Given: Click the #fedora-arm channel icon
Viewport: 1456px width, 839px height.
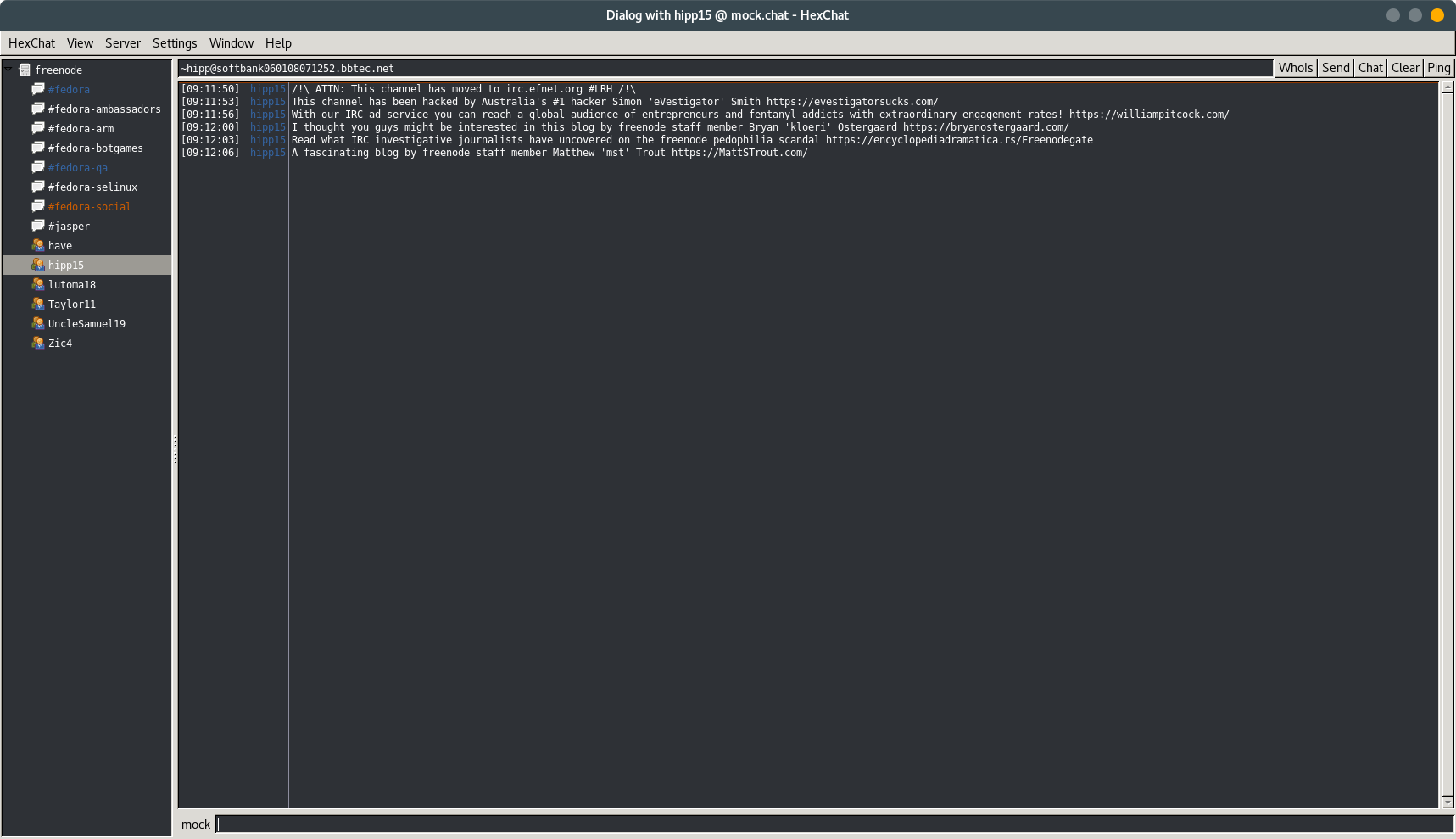Looking at the screenshot, I should pyautogui.click(x=38, y=128).
